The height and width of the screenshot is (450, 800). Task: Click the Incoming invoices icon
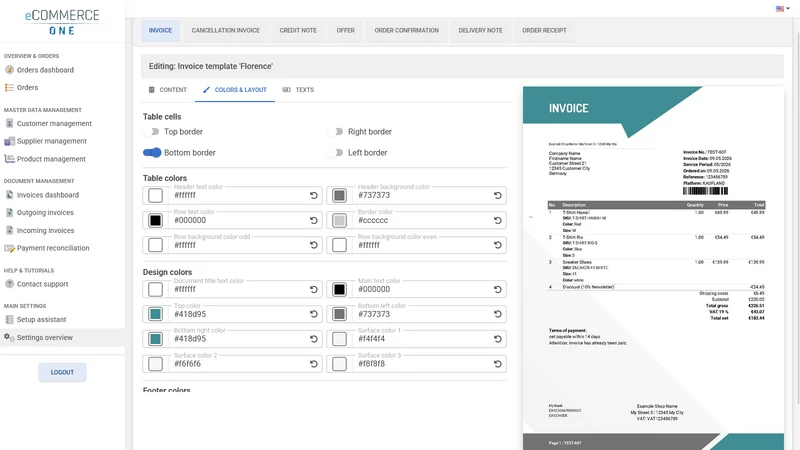(9, 231)
